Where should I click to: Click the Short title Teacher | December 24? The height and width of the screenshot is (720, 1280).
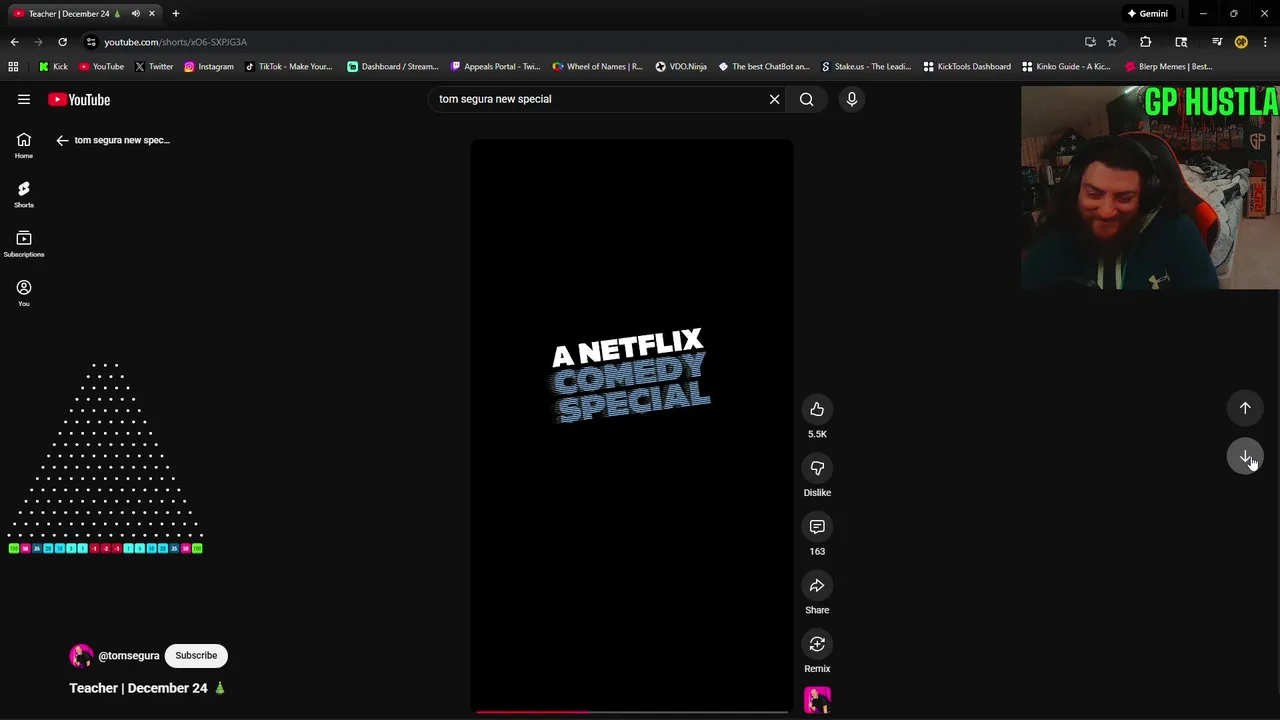pyautogui.click(x=147, y=688)
